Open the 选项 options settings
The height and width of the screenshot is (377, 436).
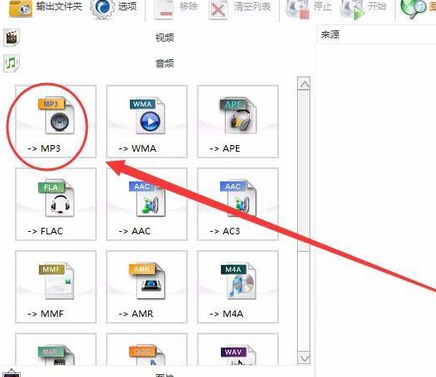pos(114,8)
